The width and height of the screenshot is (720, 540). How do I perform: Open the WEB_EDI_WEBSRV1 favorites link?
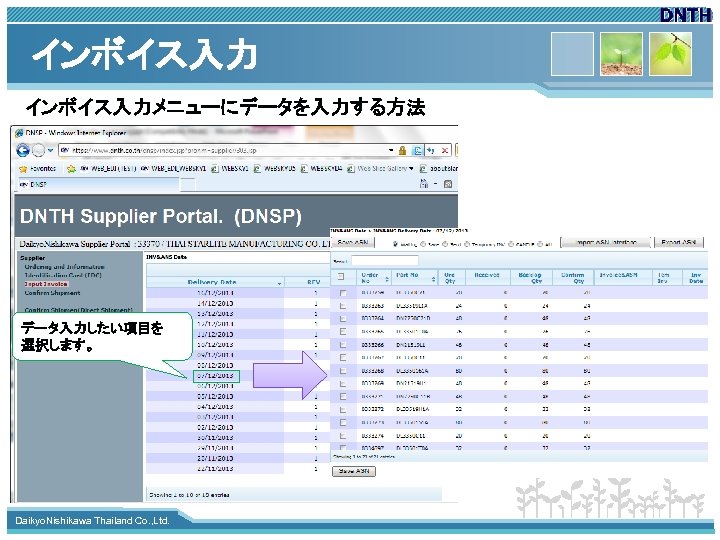(x=174, y=169)
